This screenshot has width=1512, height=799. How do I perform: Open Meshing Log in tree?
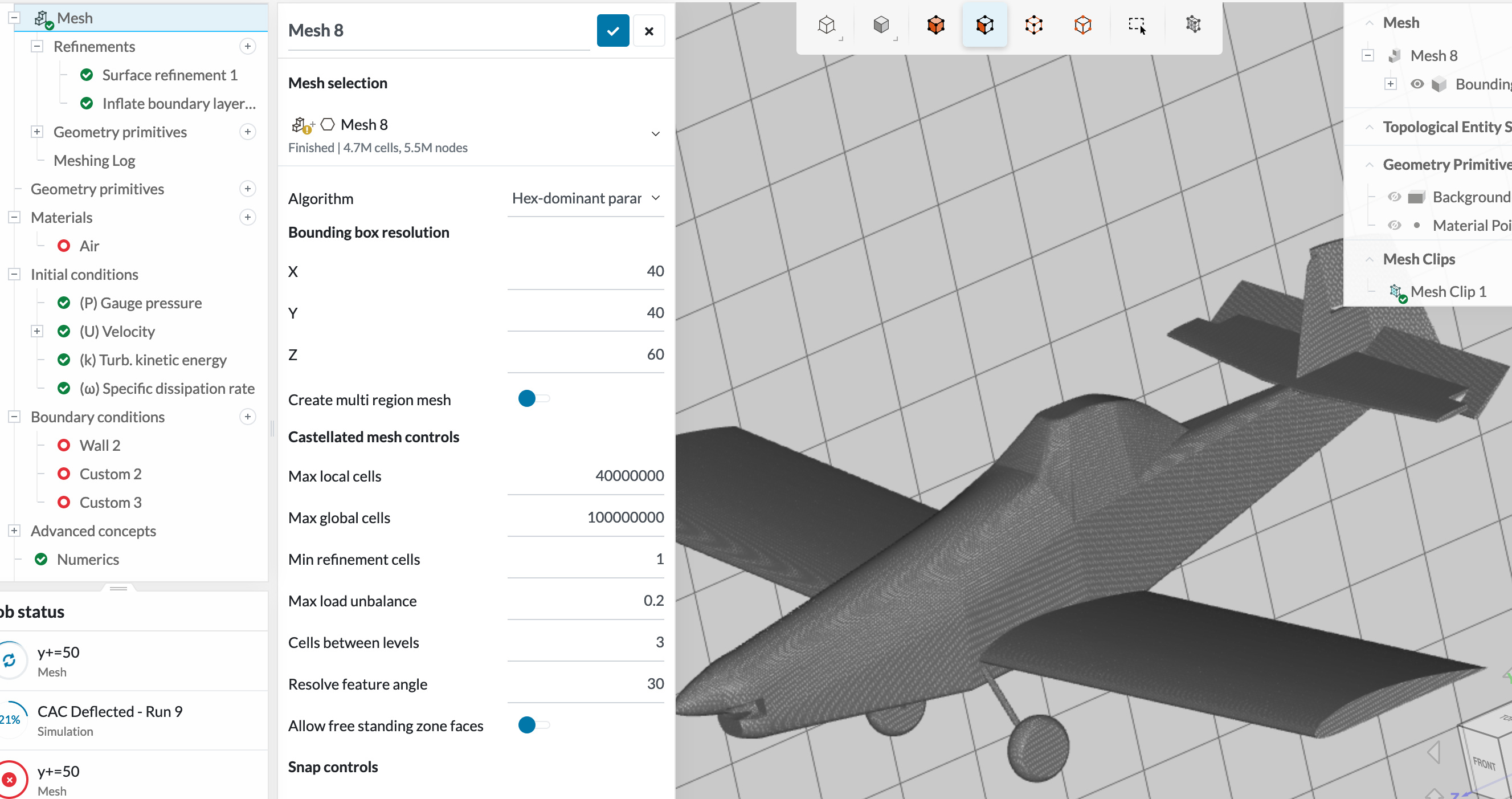(x=95, y=160)
